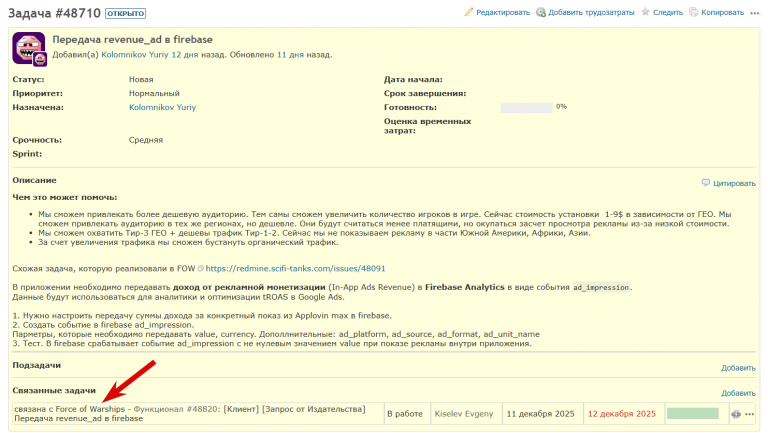The height and width of the screenshot is (433, 768).
Task: Click the title 'Передача revenue_ad в firebase'
Action: pos(132,40)
